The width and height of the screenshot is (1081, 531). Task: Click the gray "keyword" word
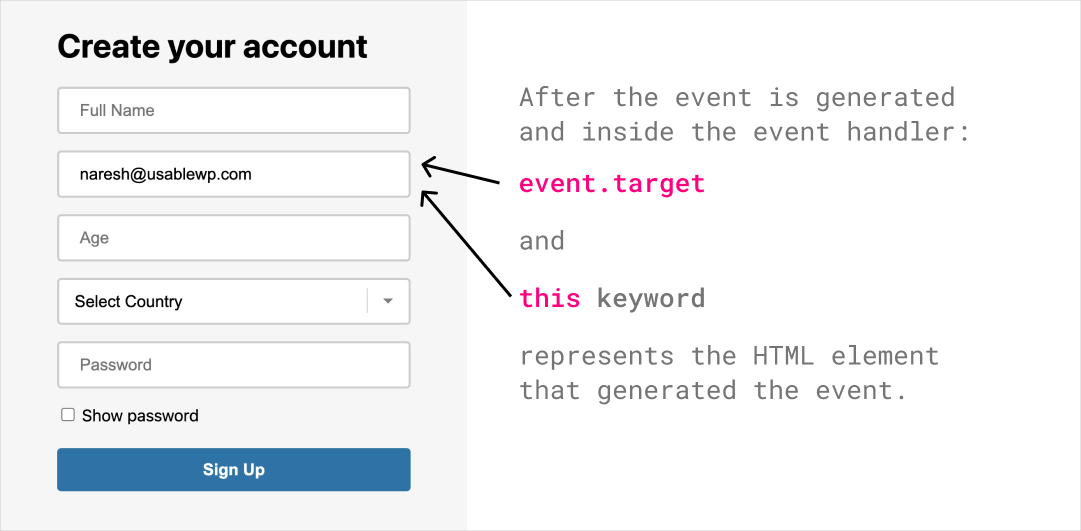(651, 299)
